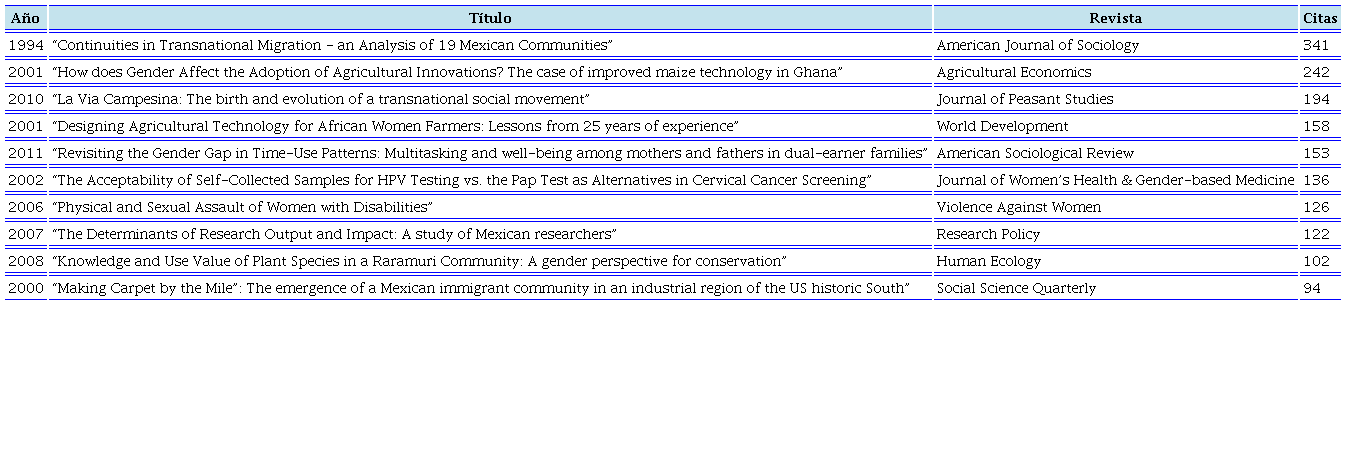Click the Making Carpet by the Mile title
1346x475 pixels.
click(x=480, y=288)
